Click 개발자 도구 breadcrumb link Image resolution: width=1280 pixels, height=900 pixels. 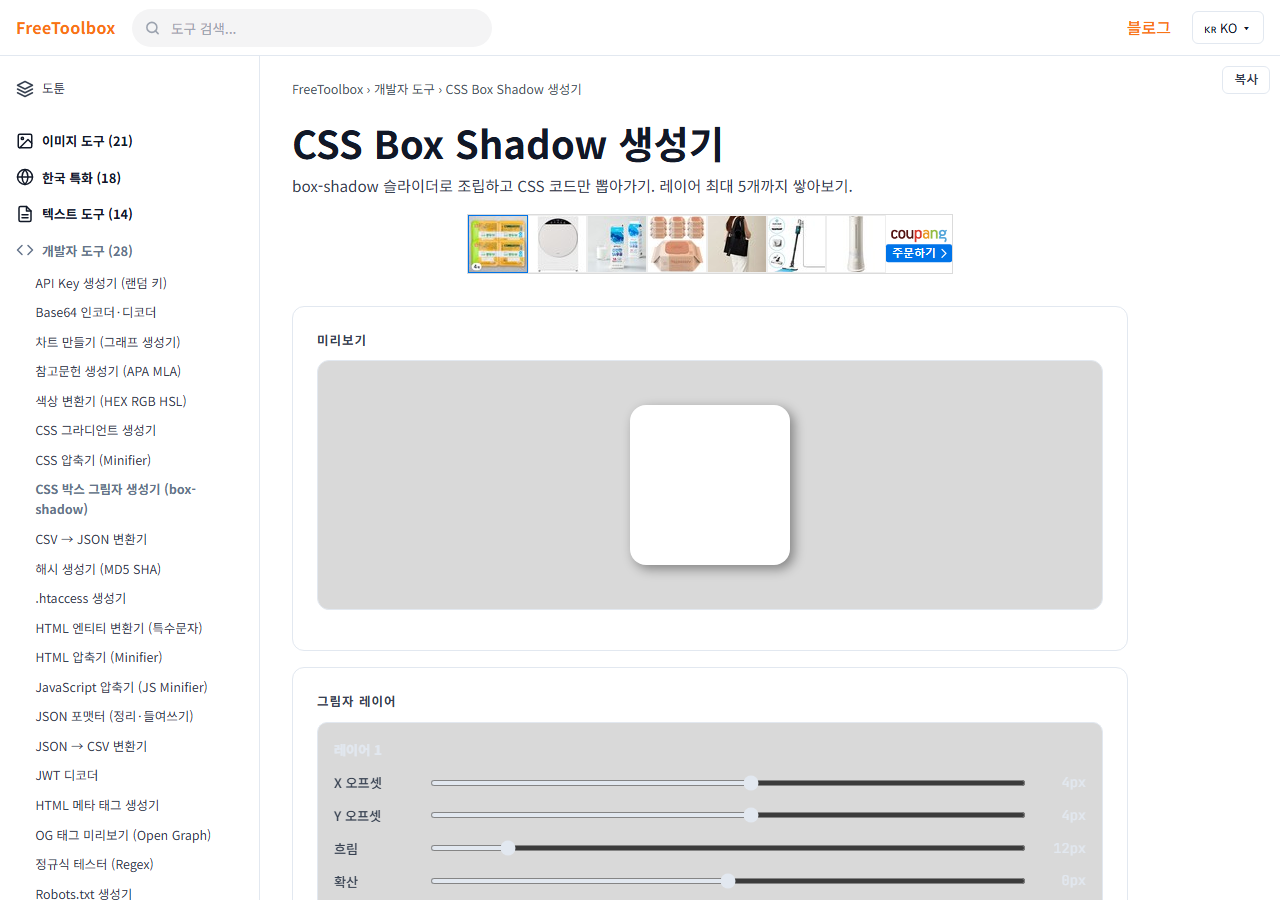(x=404, y=89)
